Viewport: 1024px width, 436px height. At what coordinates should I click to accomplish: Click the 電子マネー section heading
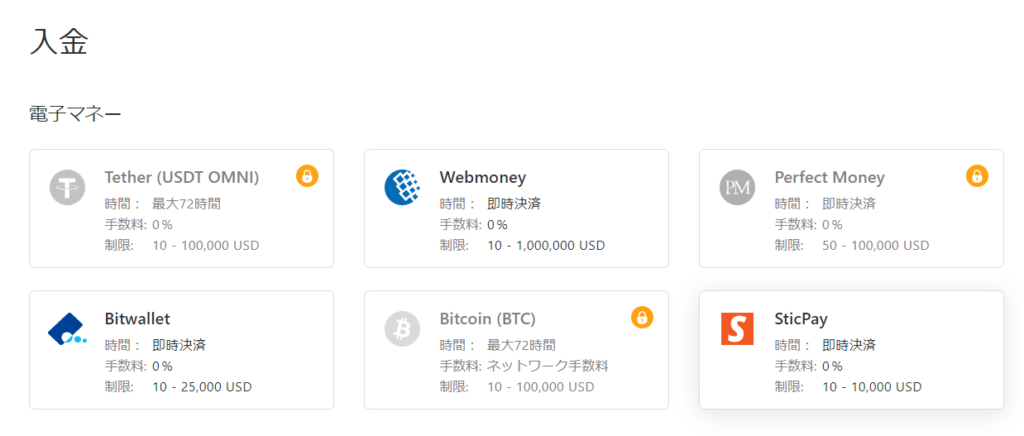click(x=75, y=115)
